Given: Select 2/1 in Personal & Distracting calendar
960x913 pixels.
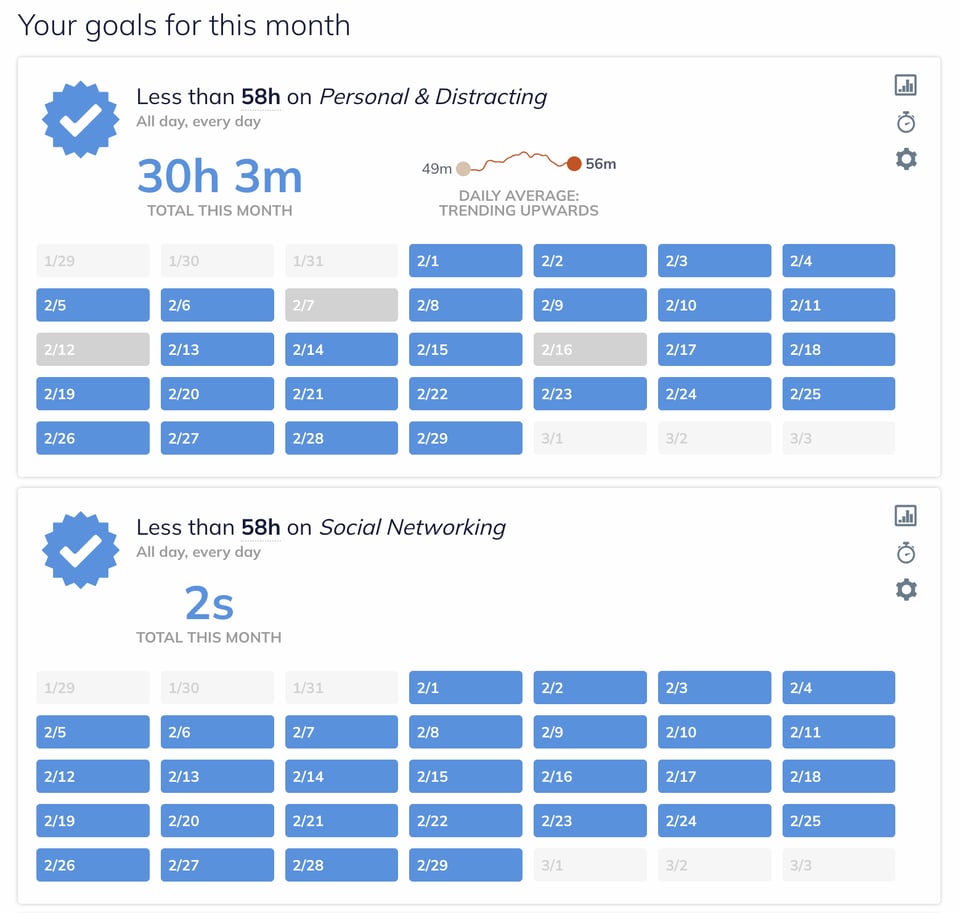Looking at the screenshot, I should 465,261.
